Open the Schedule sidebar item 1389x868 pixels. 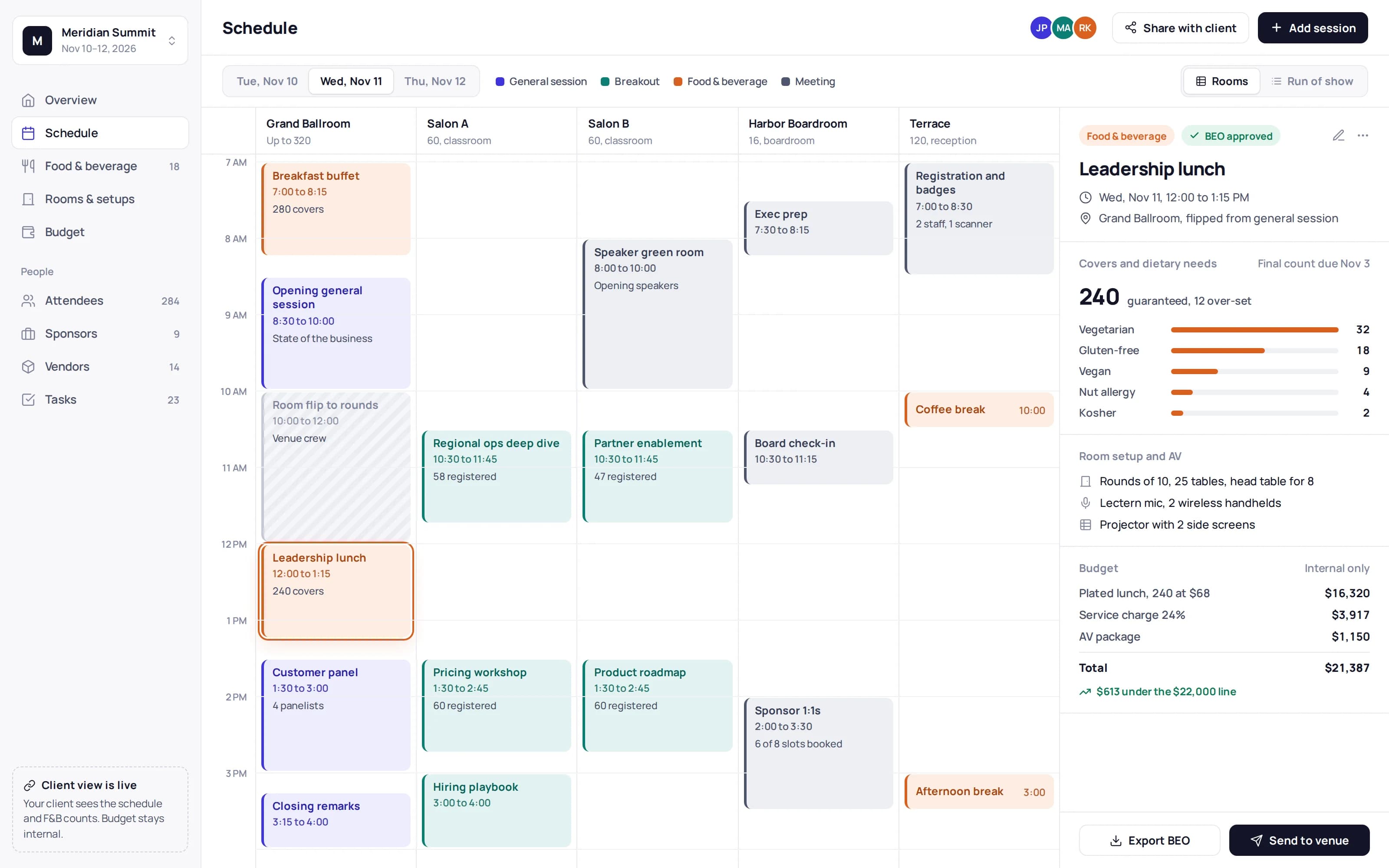pyautogui.click(x=100, y=133)
